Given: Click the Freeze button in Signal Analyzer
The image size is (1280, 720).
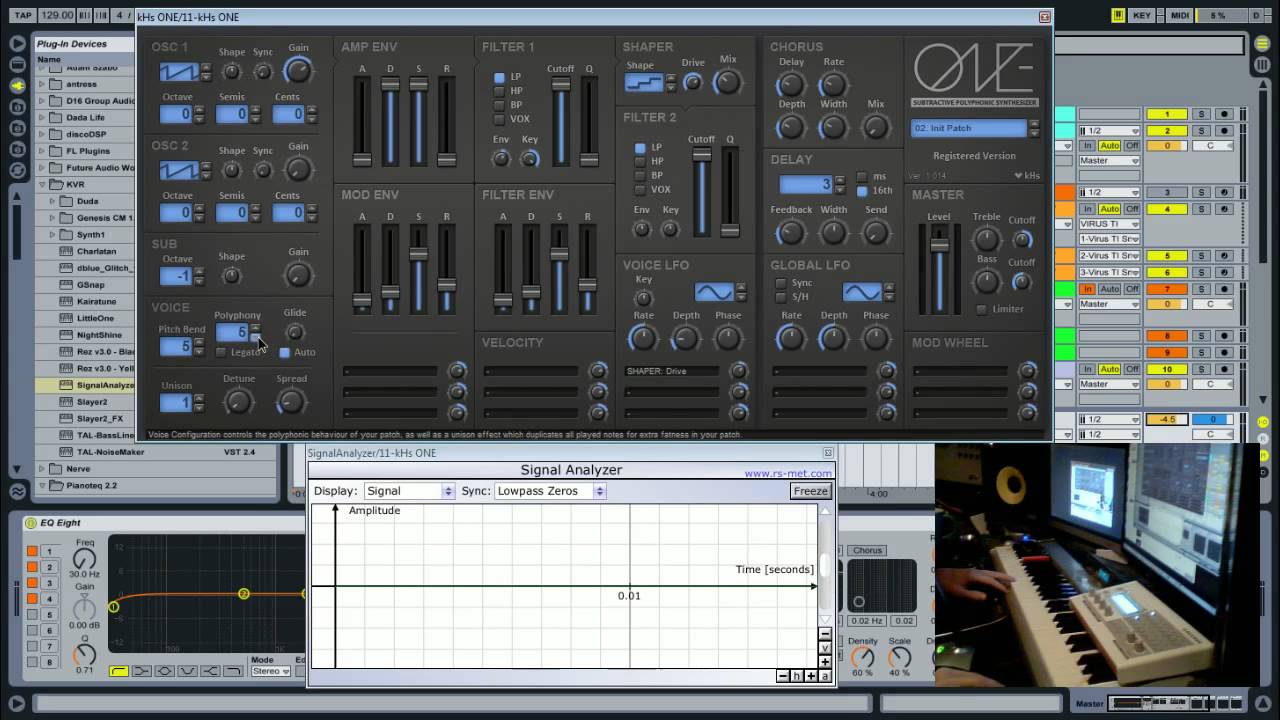Looking at the screenshot, I should tap(810, 491).
